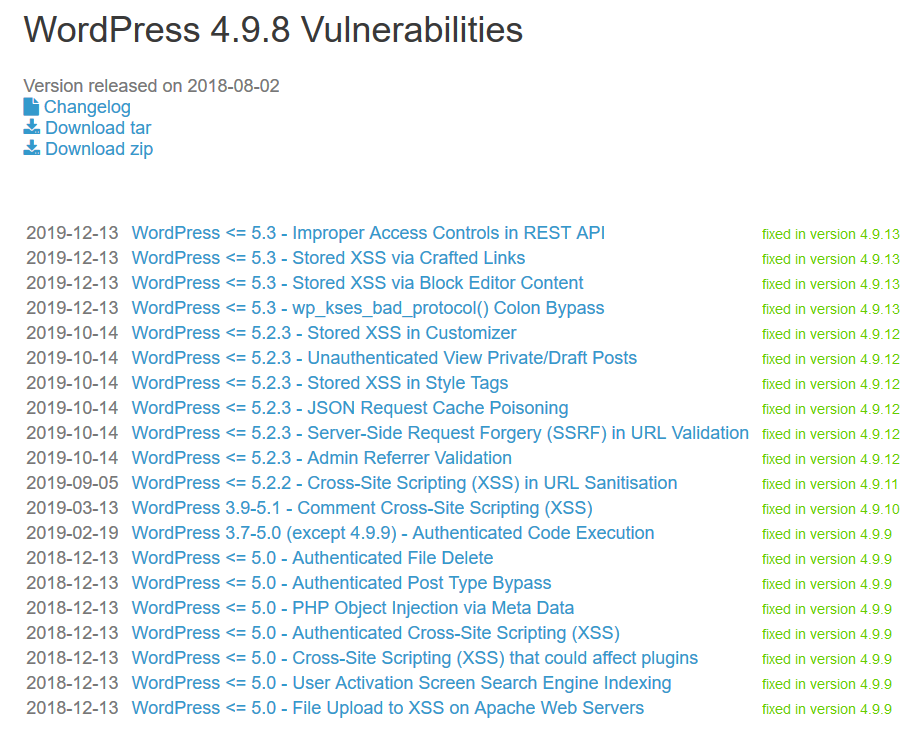Open the Download zip link
This screenshot has height=737, width=923.
point(99,149)
